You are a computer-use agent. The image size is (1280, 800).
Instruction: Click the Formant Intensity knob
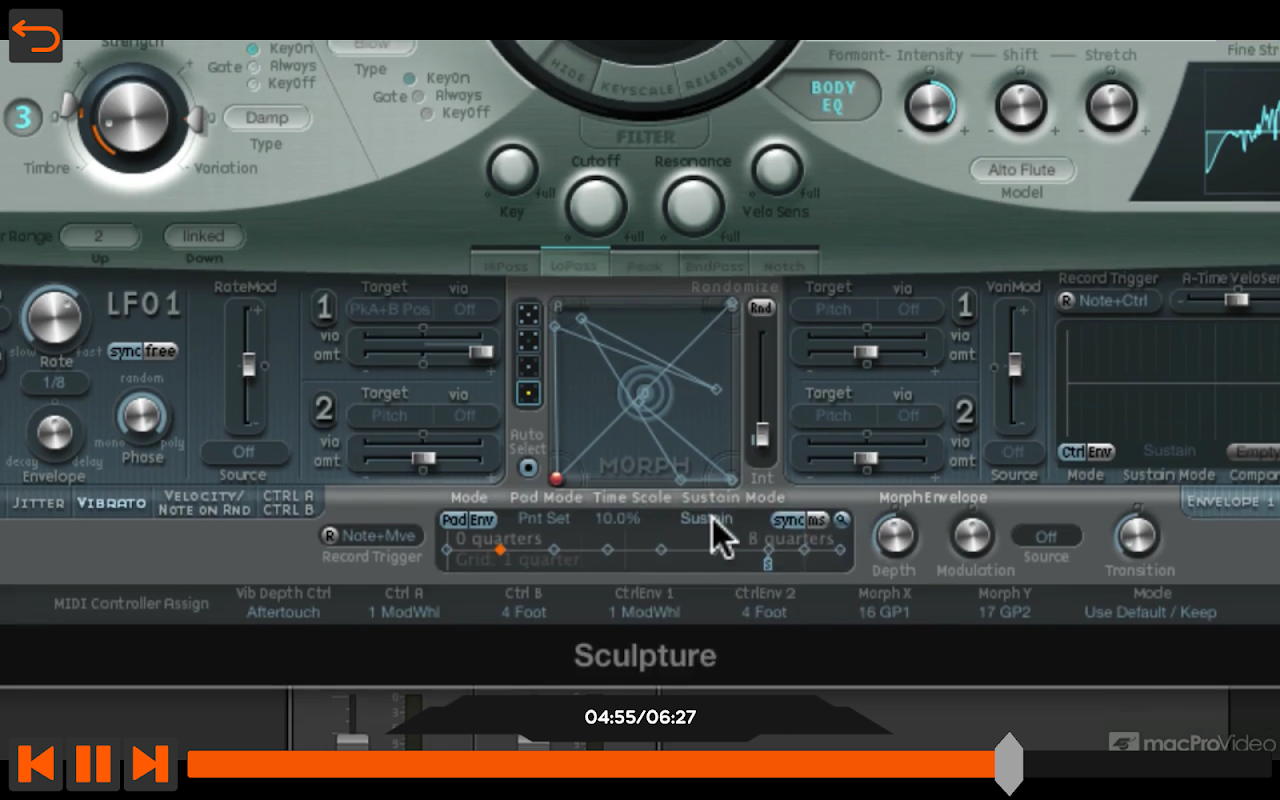click(930, 105)
